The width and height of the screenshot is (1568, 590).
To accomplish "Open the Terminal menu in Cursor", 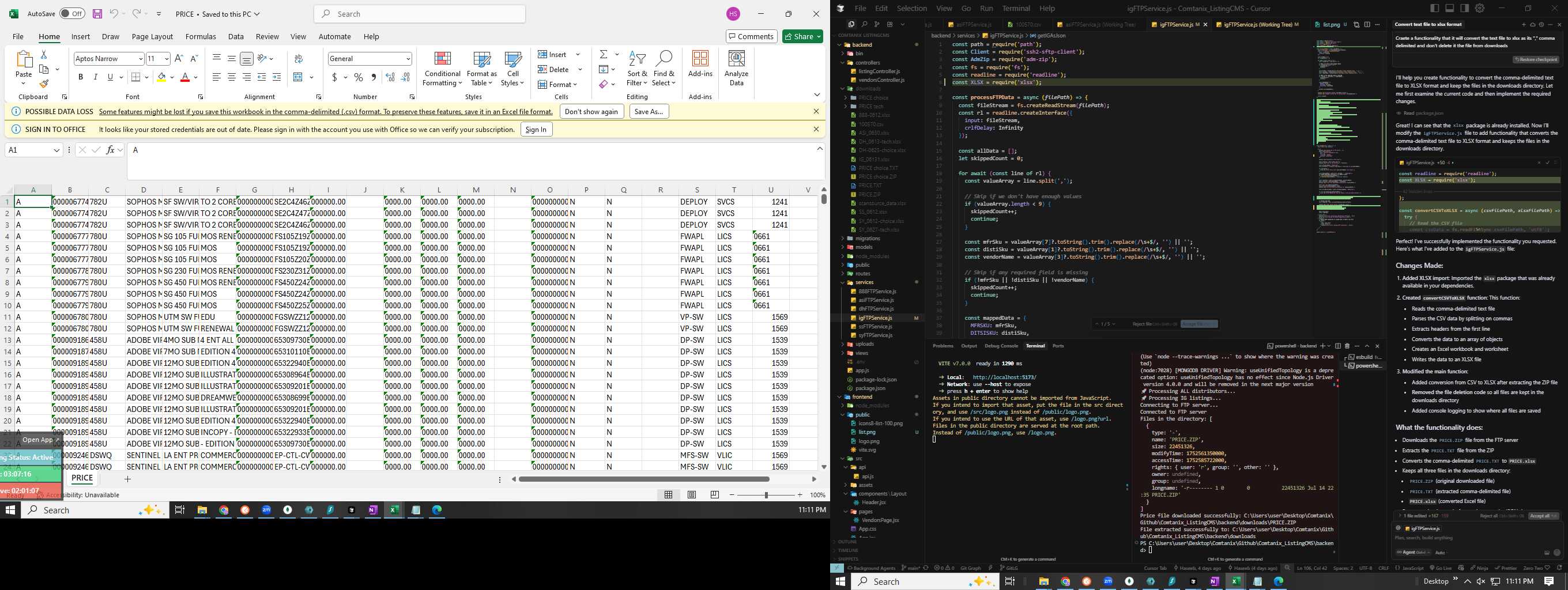I will (x=1016, y=9).
